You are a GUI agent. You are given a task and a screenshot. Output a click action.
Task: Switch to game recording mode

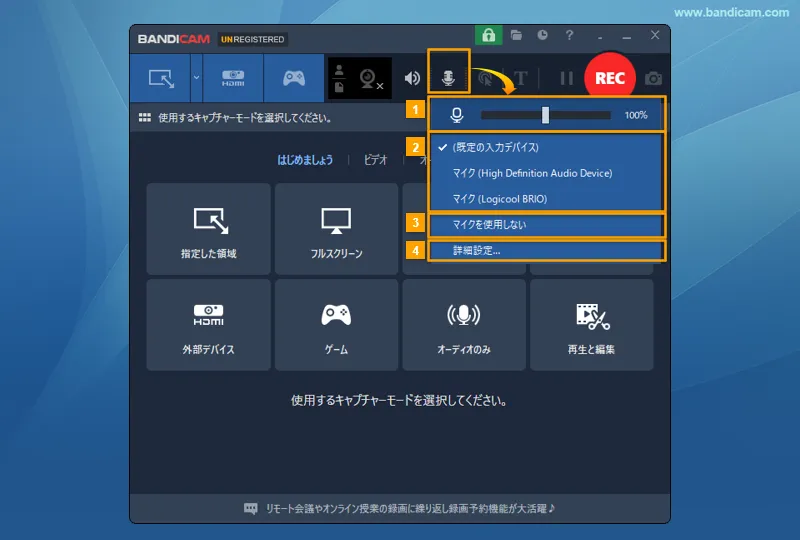294,78
